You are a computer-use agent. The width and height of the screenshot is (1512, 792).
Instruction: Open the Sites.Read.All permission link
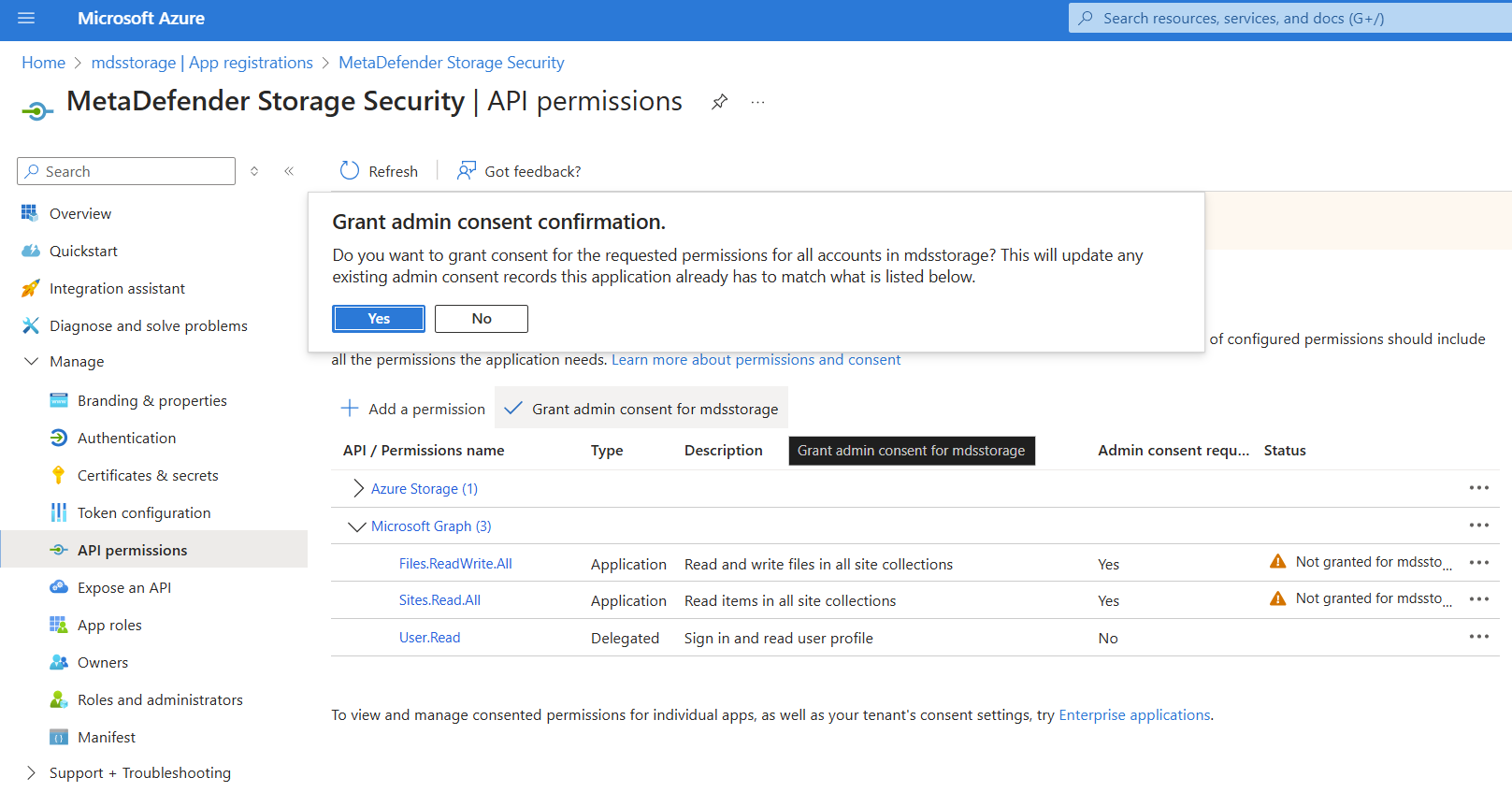(x=439, y=599)
